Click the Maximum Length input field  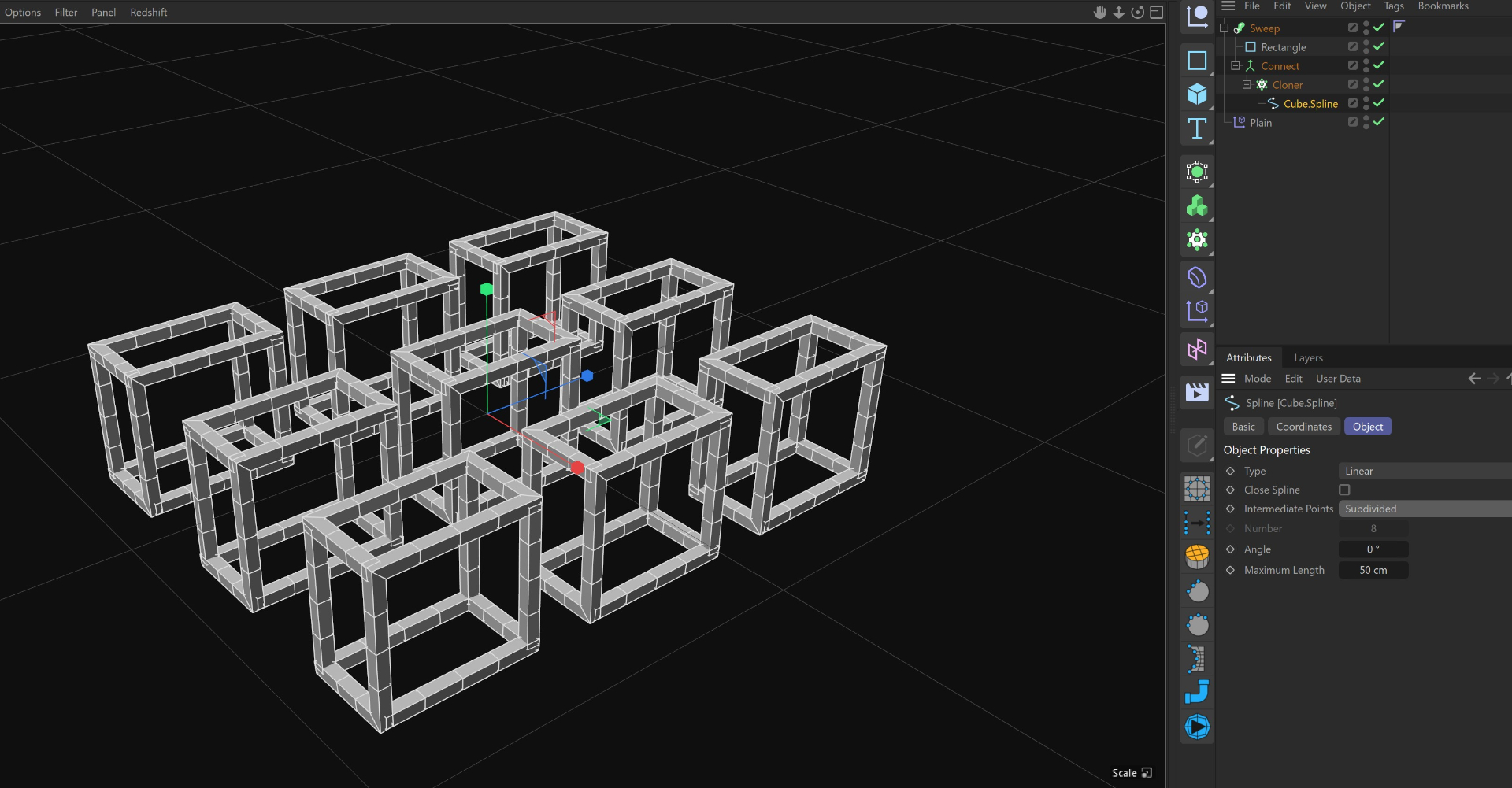pos(1373,570)
